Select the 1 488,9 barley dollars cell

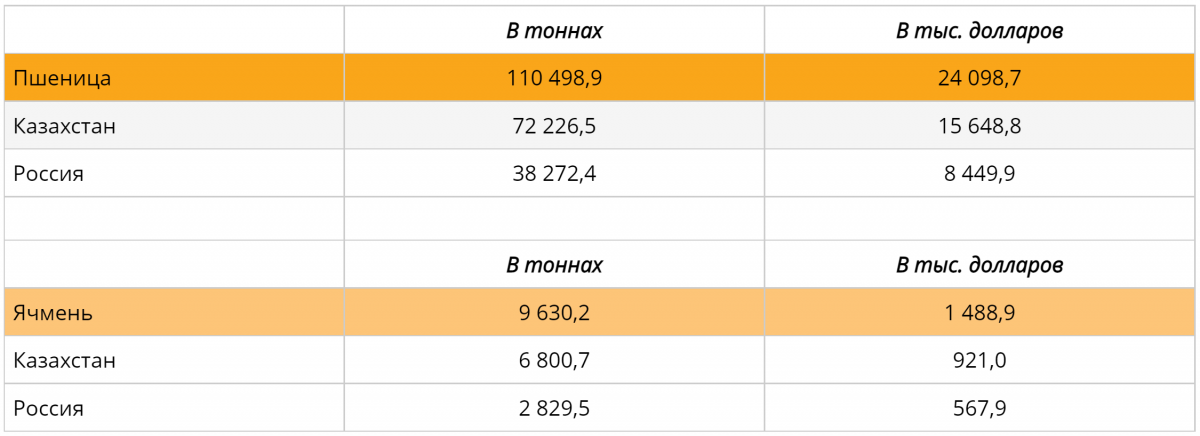coord(980,313)
